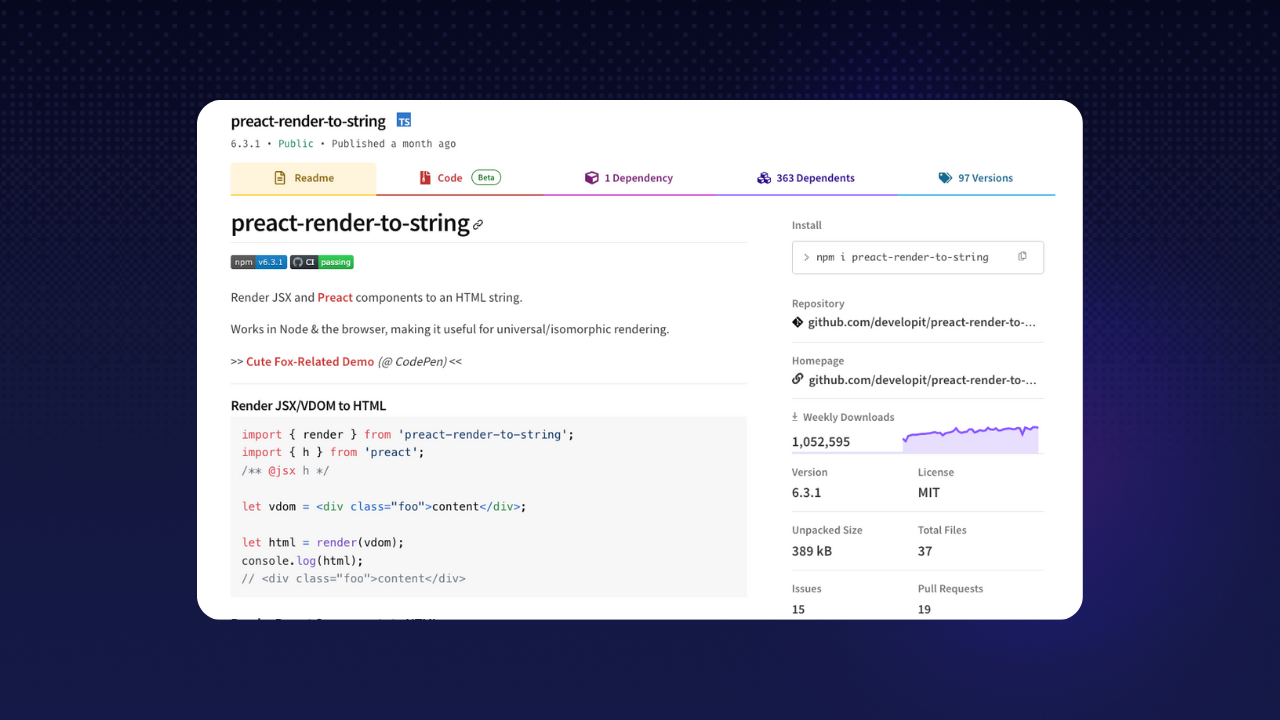Click the Weekly Downloads arrow icon

(x=795, y=417)
